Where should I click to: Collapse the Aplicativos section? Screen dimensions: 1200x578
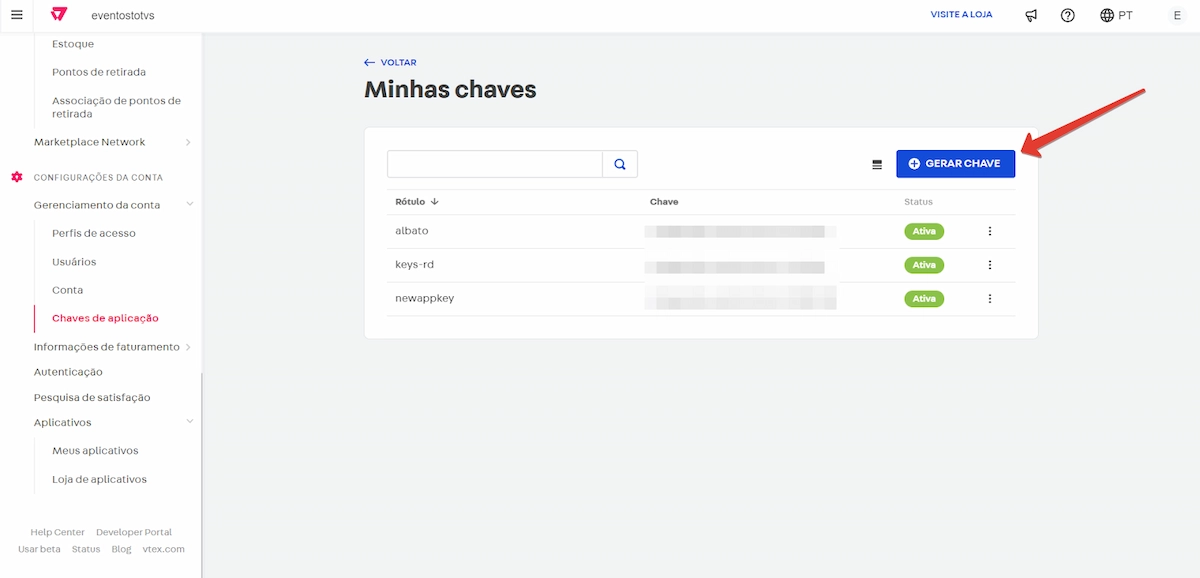[x=189, y=422]
